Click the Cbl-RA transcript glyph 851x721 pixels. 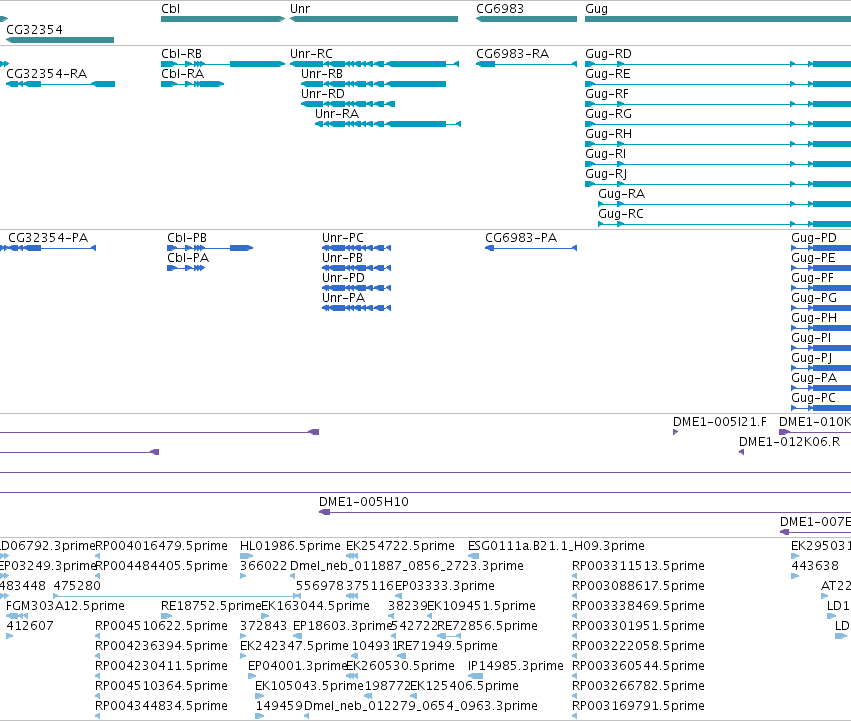(x=193, y=84)
